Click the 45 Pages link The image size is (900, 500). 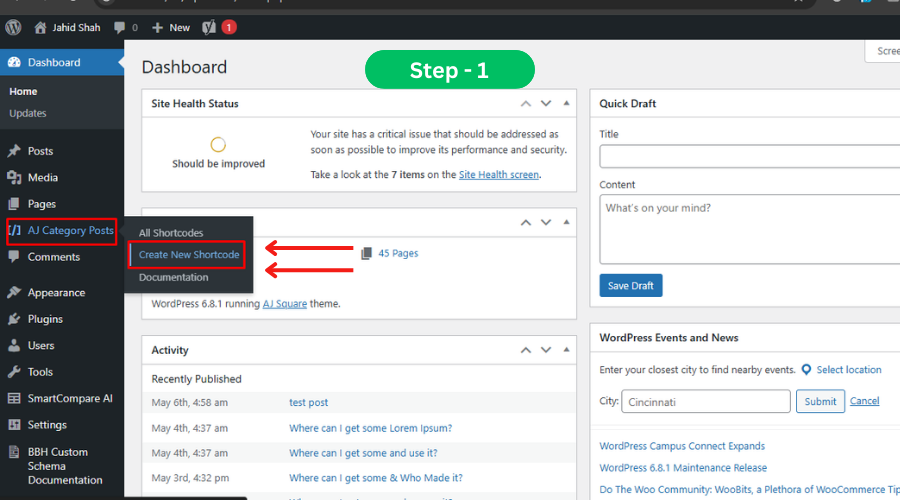(398, 253)
